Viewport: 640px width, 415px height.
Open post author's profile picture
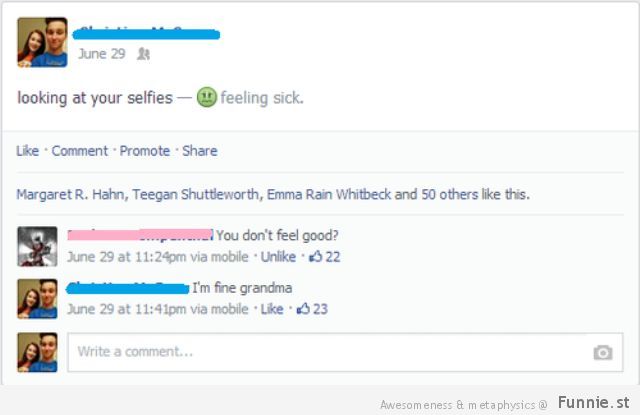pos(42,42)
